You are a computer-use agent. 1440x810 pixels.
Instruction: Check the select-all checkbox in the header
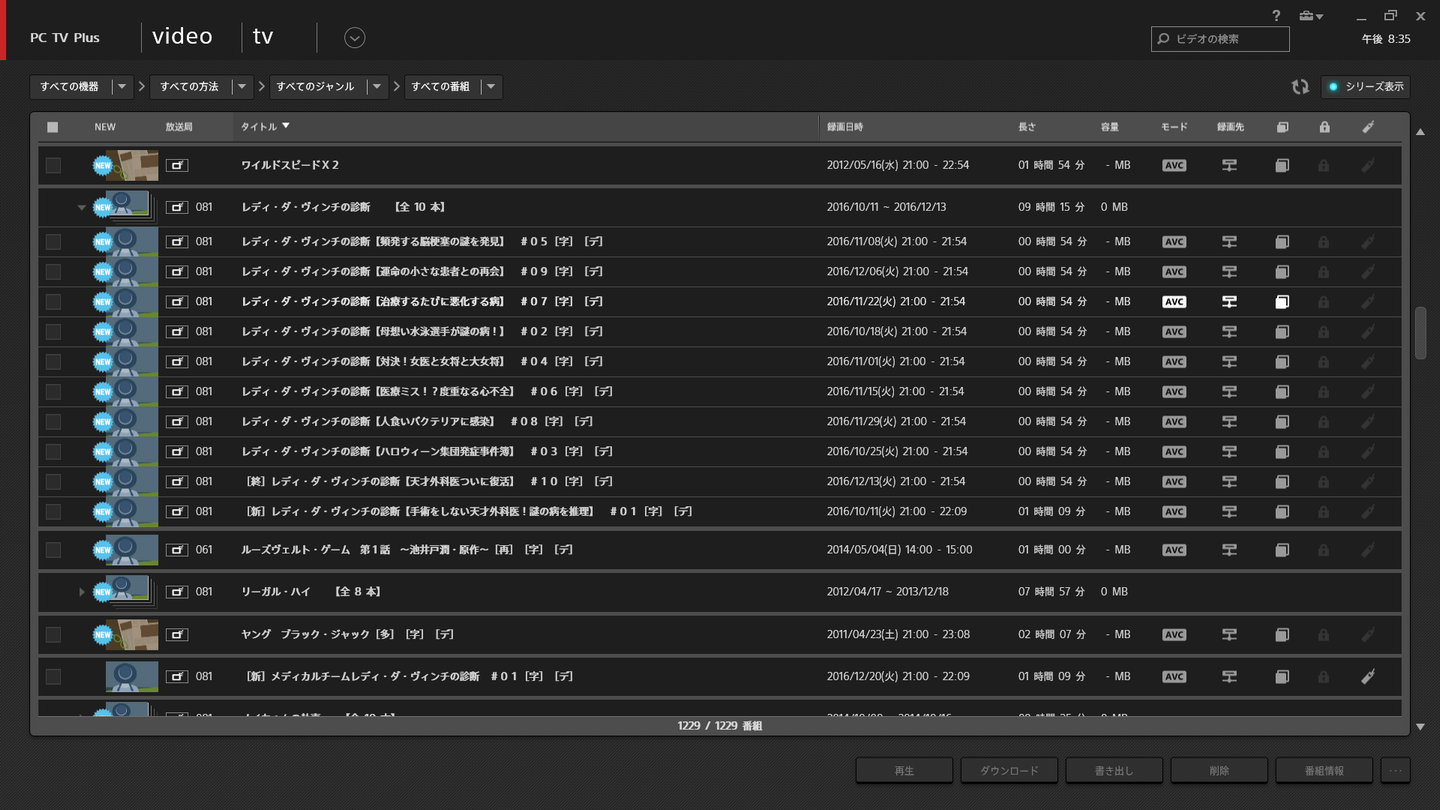pyautogui.click(x=53, y=127)
